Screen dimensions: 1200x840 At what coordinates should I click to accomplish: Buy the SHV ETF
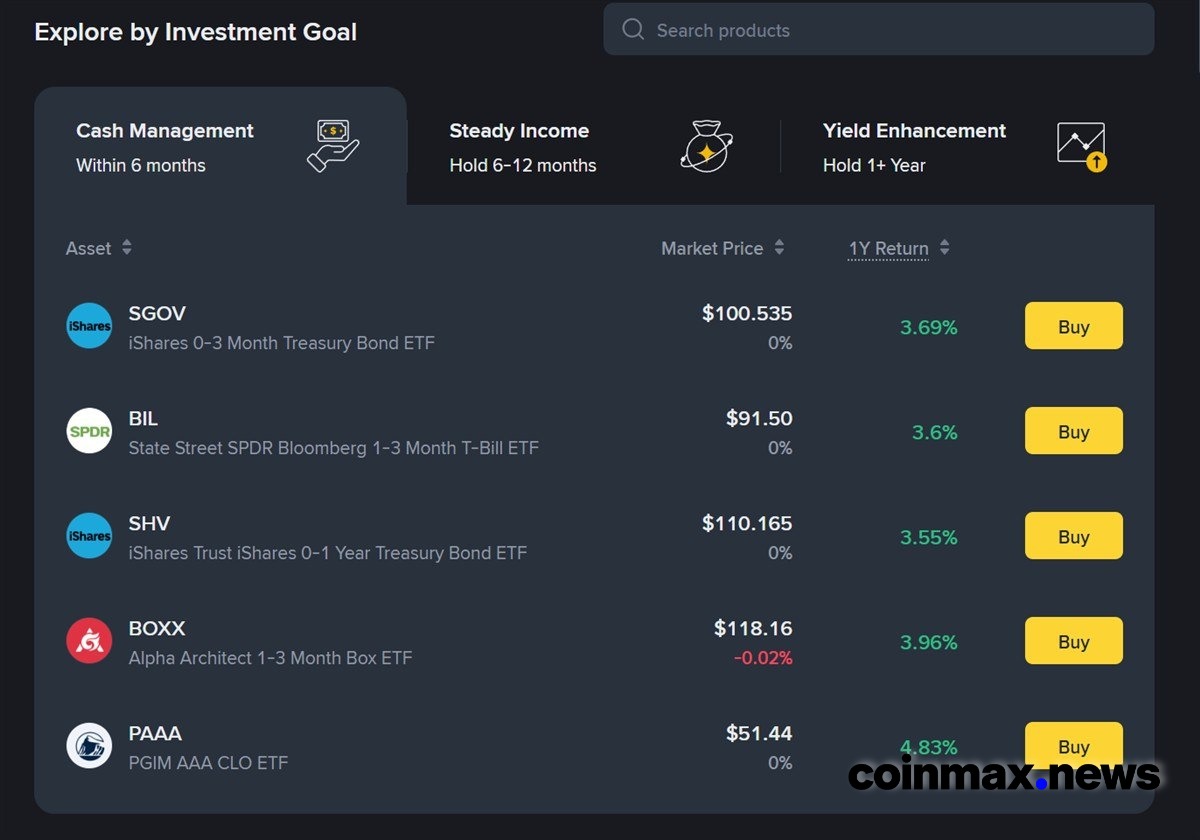pos(1074,536)
